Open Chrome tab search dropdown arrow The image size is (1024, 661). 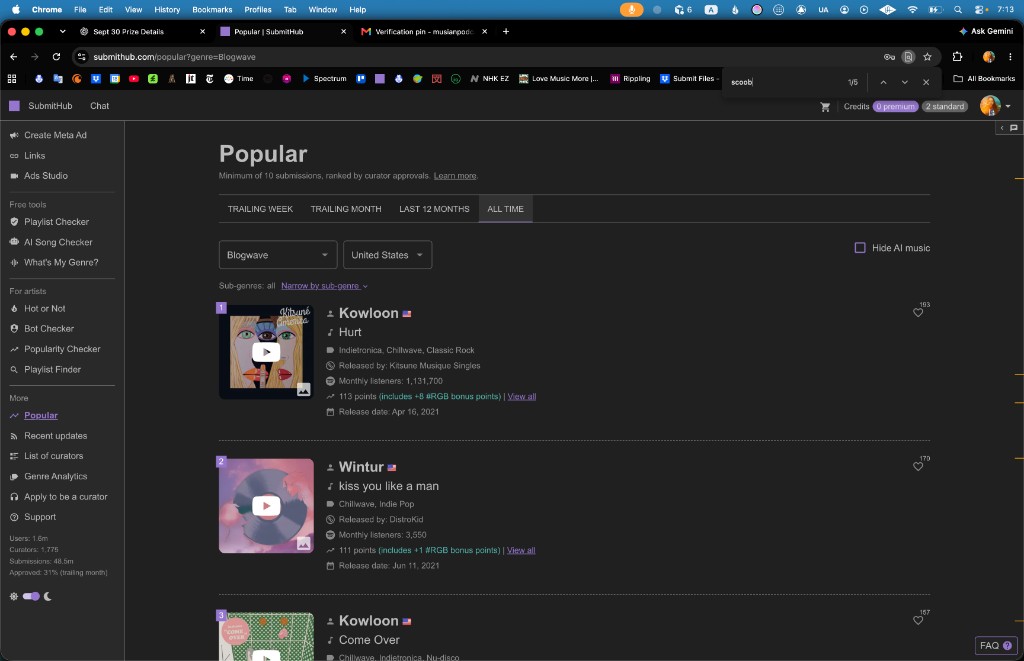pos(62,31)
